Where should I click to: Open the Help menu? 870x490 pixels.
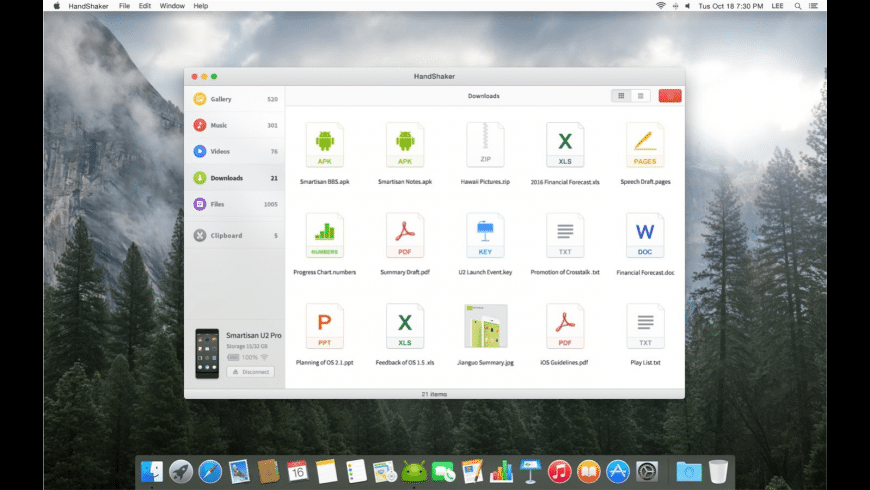tap(200, 6)
